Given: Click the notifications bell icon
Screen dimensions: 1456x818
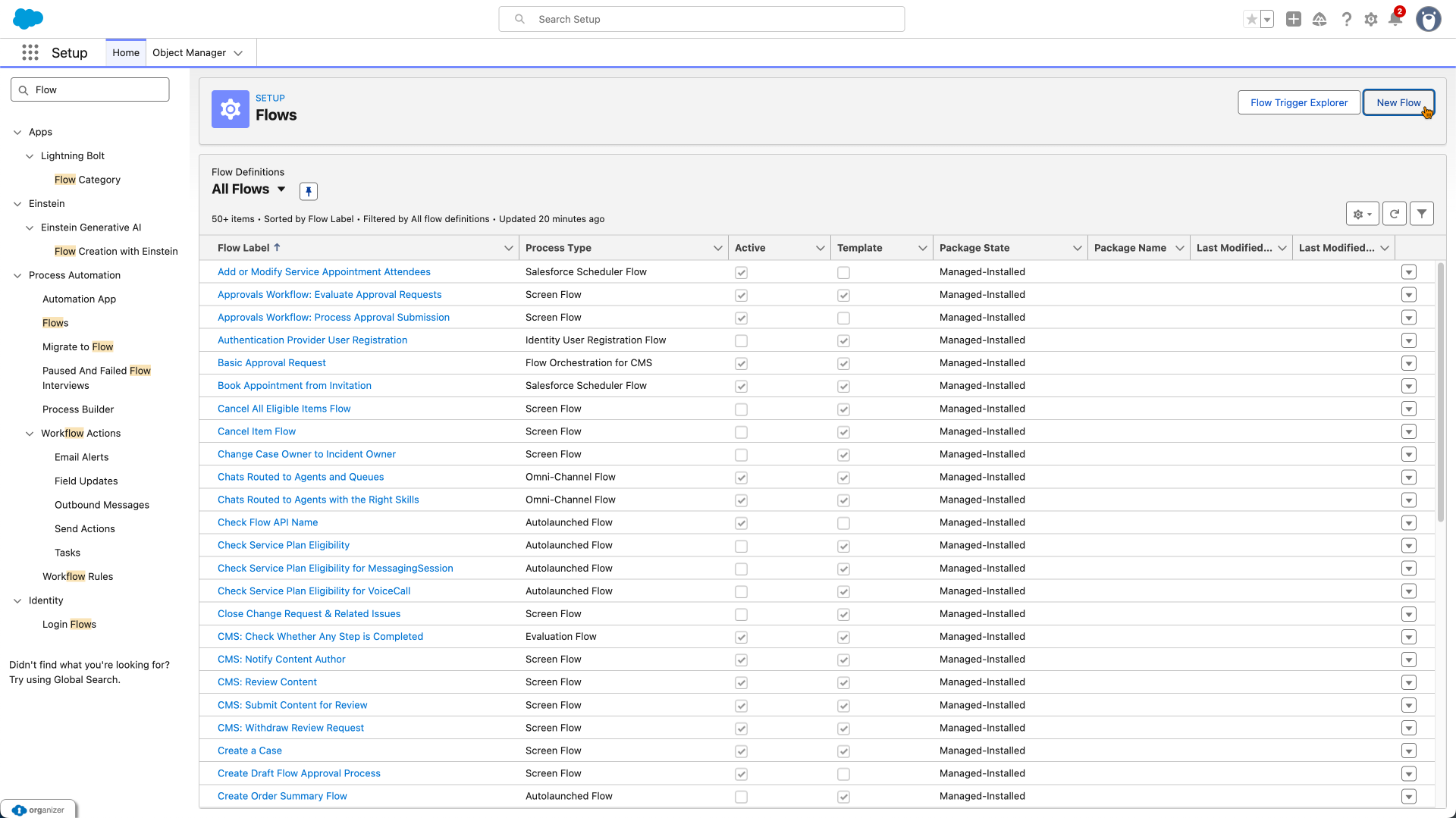Looking at the screenshot, I should pos(1395,20).
